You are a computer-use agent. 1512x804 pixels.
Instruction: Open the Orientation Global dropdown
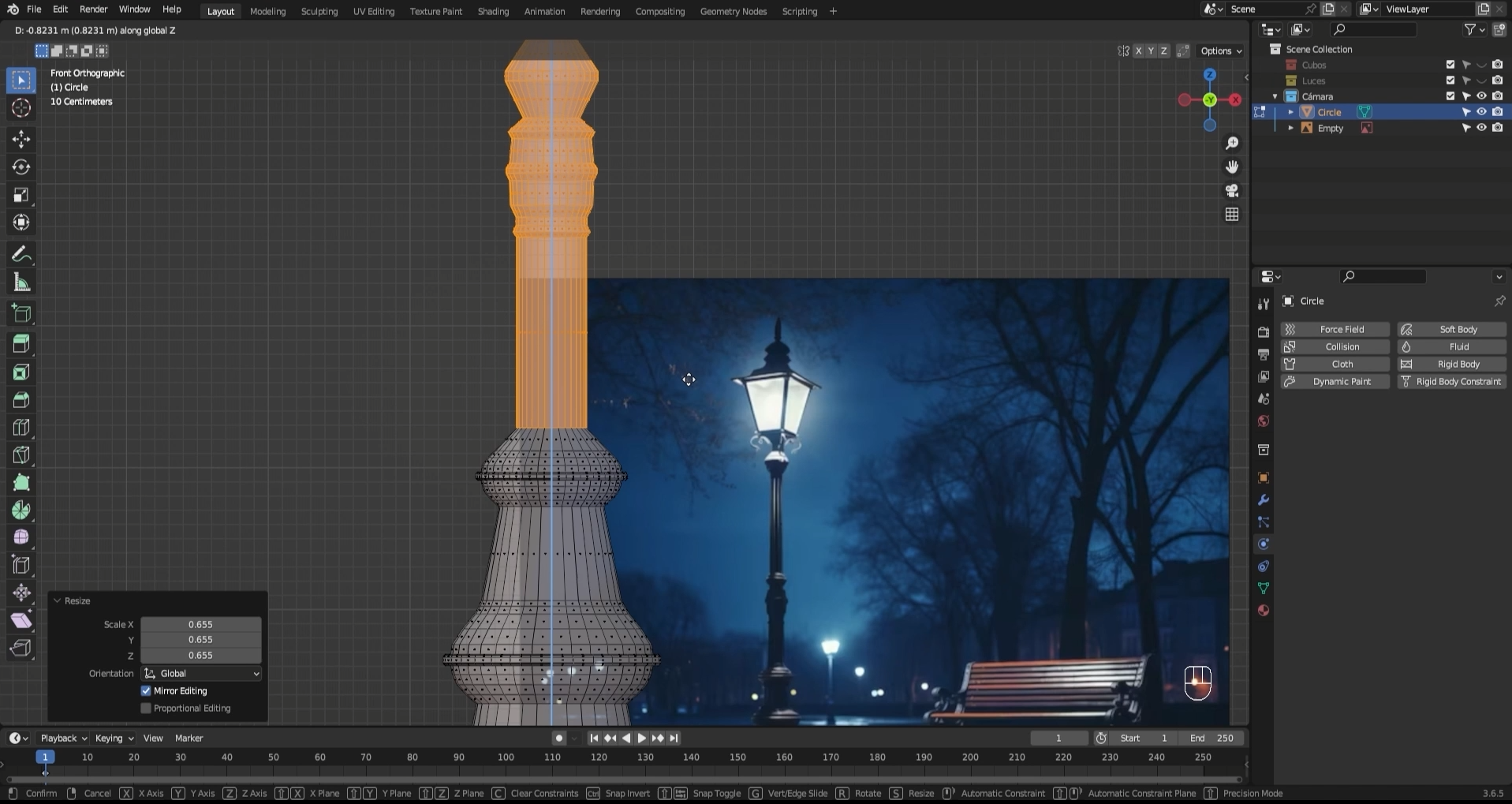(201, 674)
